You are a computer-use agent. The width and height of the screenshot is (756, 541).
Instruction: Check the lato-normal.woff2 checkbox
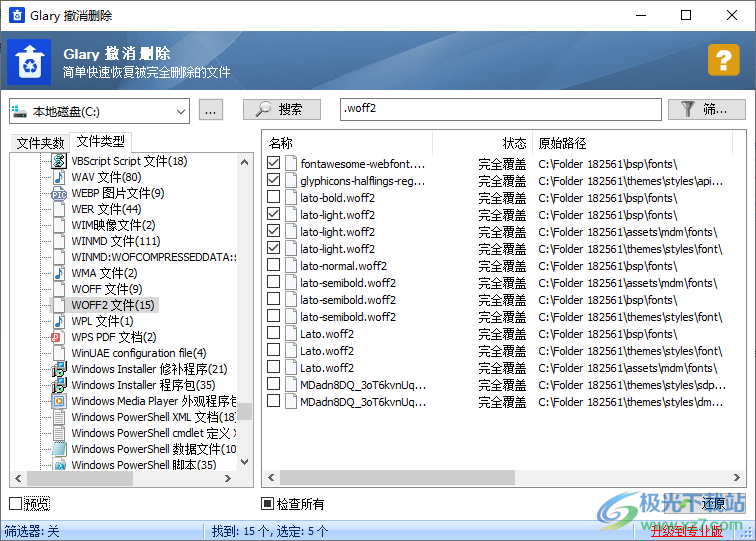[273, 265]
